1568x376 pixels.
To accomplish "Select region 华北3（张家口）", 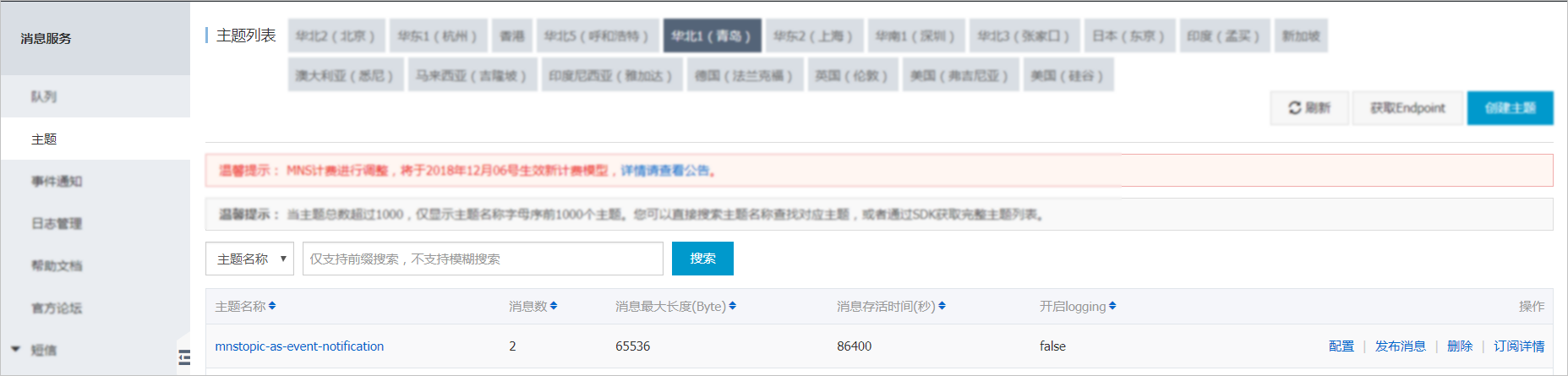I will 1024,35.
